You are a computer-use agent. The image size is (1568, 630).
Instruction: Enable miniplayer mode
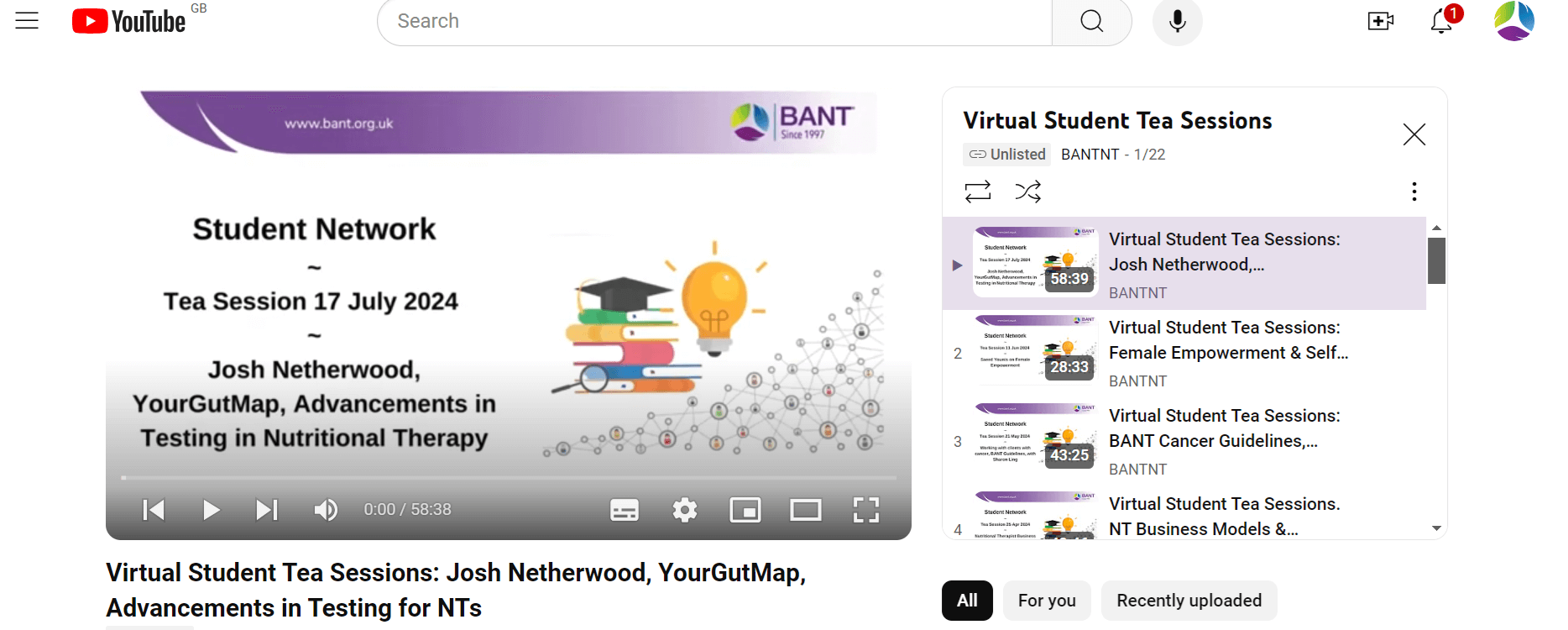click(x=745, y=510)
